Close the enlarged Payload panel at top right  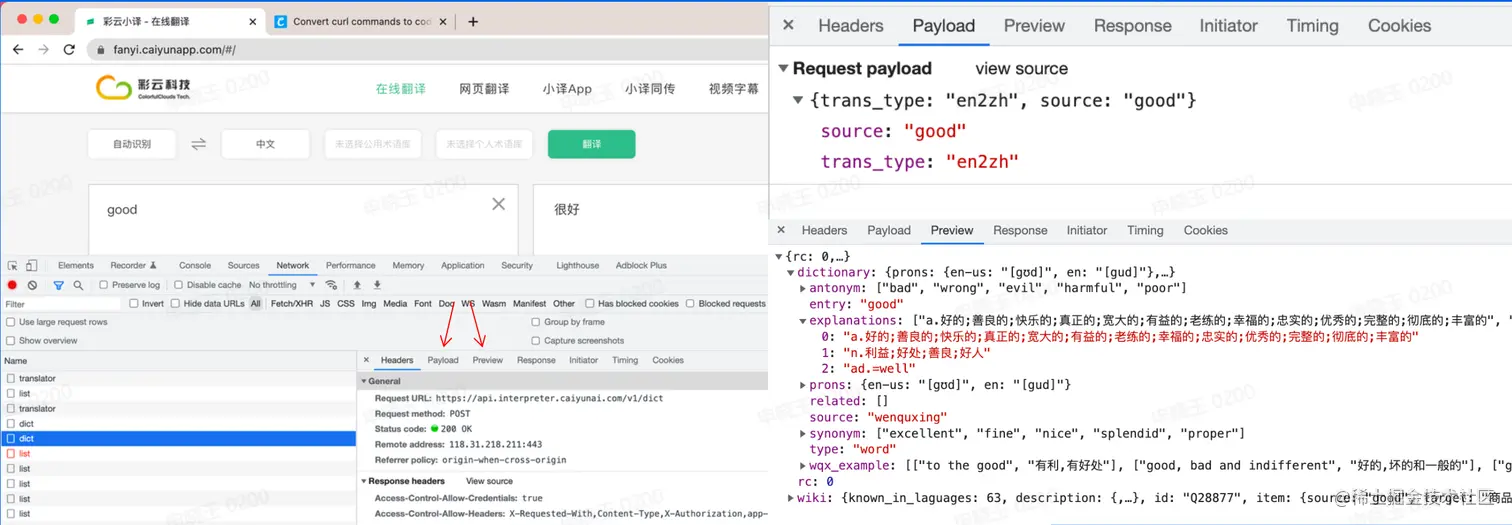788,26
